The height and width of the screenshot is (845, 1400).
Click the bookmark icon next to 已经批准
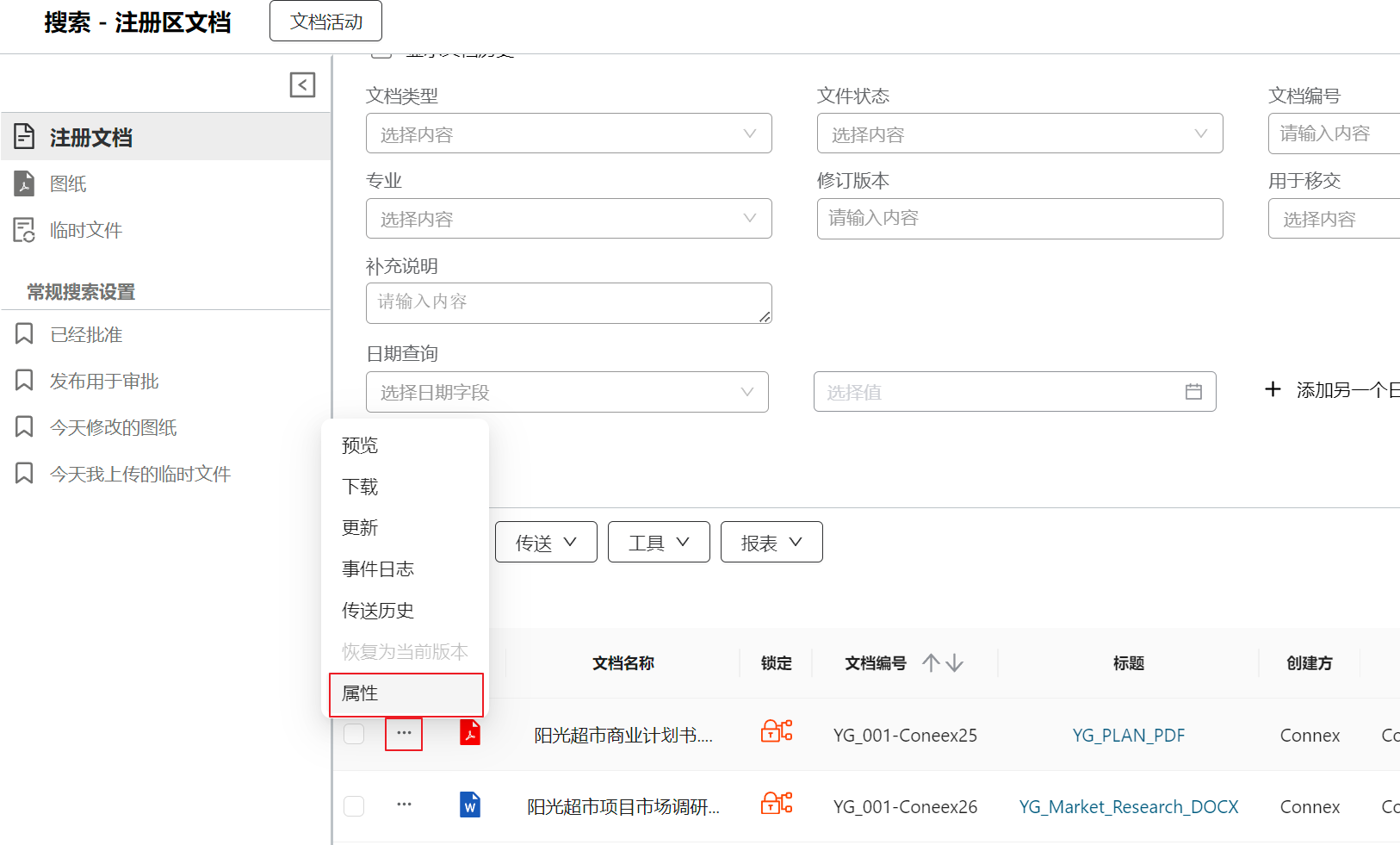coord(24,334)
